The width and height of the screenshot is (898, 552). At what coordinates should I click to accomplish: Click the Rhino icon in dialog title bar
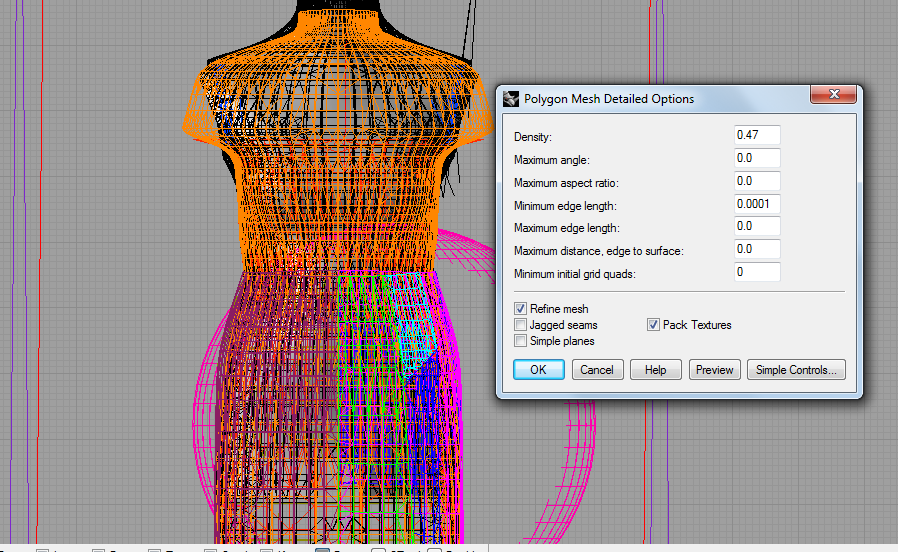click(x=511, y=99)
